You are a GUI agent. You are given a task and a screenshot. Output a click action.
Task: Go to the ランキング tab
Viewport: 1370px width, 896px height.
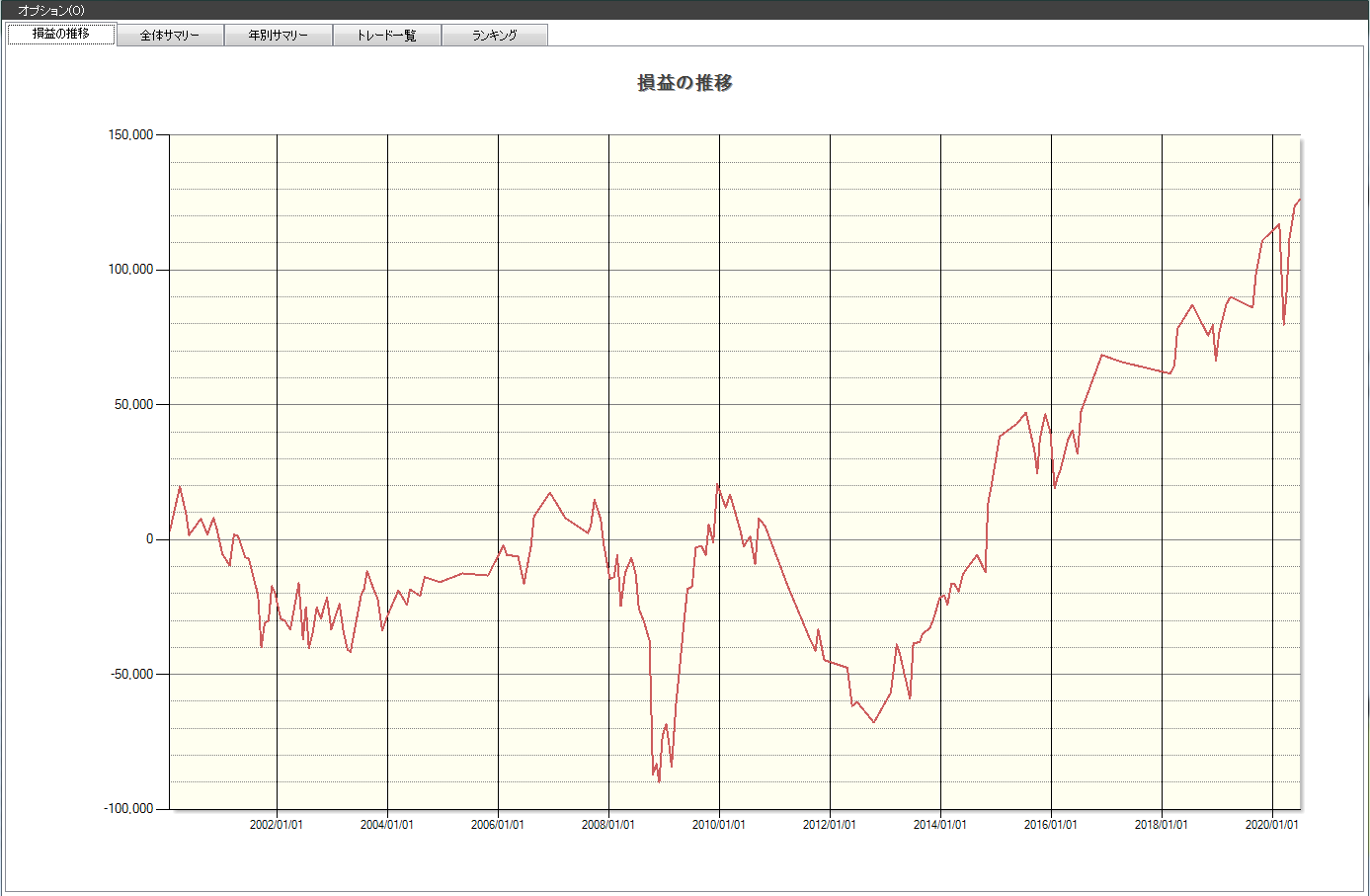[x=495, y=36]
